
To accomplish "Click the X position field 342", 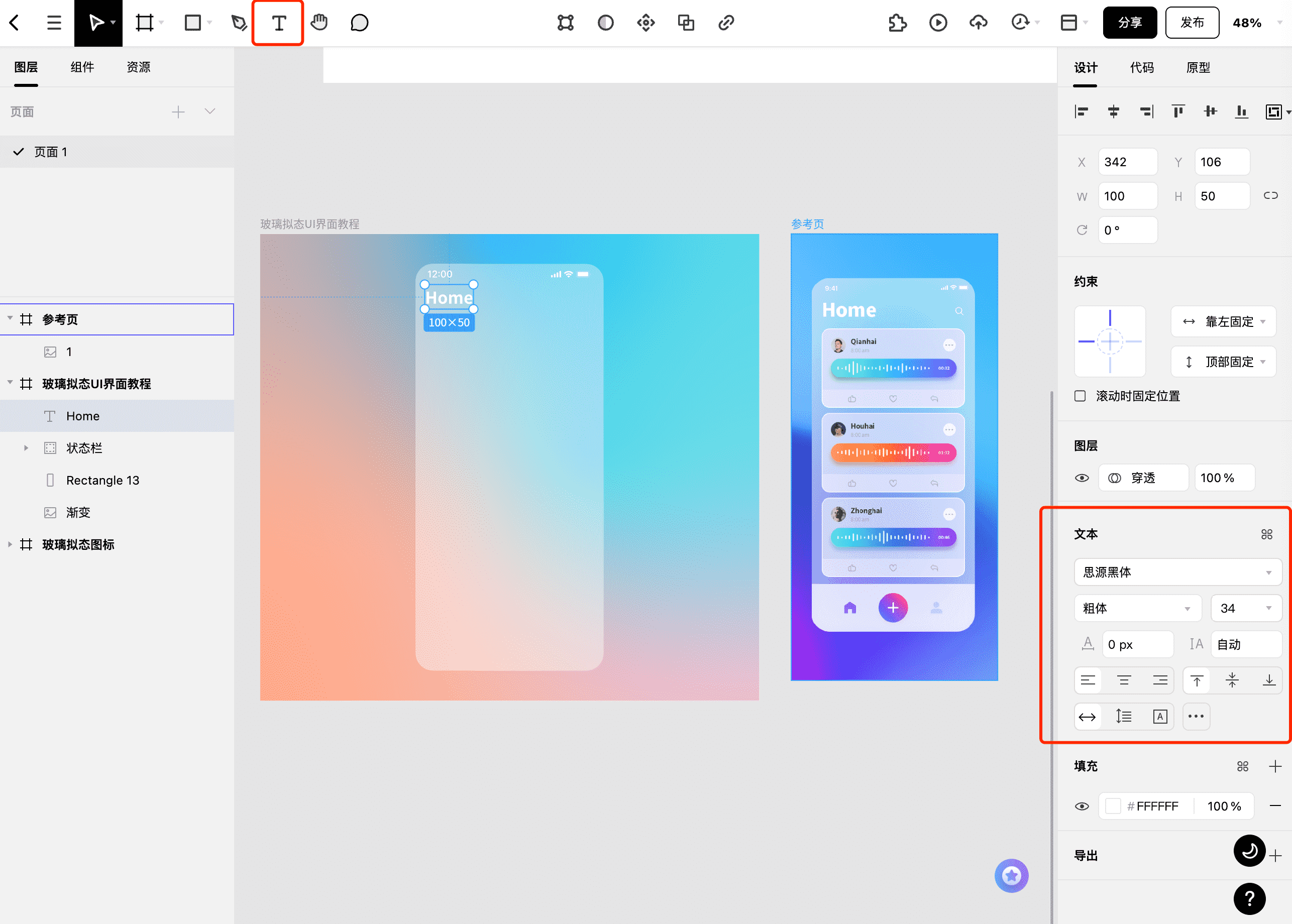I will pyautogui.click(x=1128, y=162).
